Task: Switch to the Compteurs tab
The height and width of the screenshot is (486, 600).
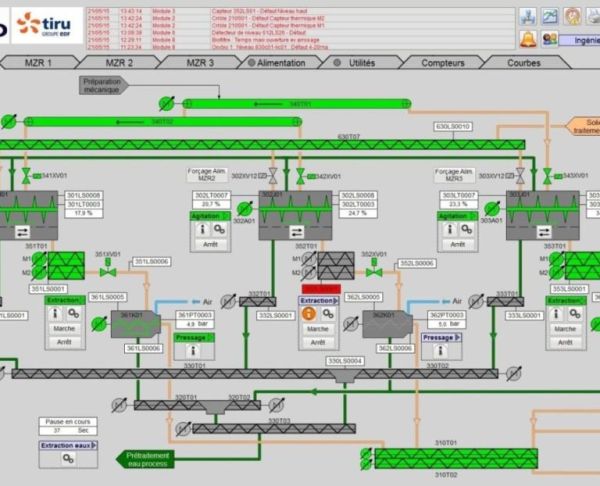Action: point(445,62)
